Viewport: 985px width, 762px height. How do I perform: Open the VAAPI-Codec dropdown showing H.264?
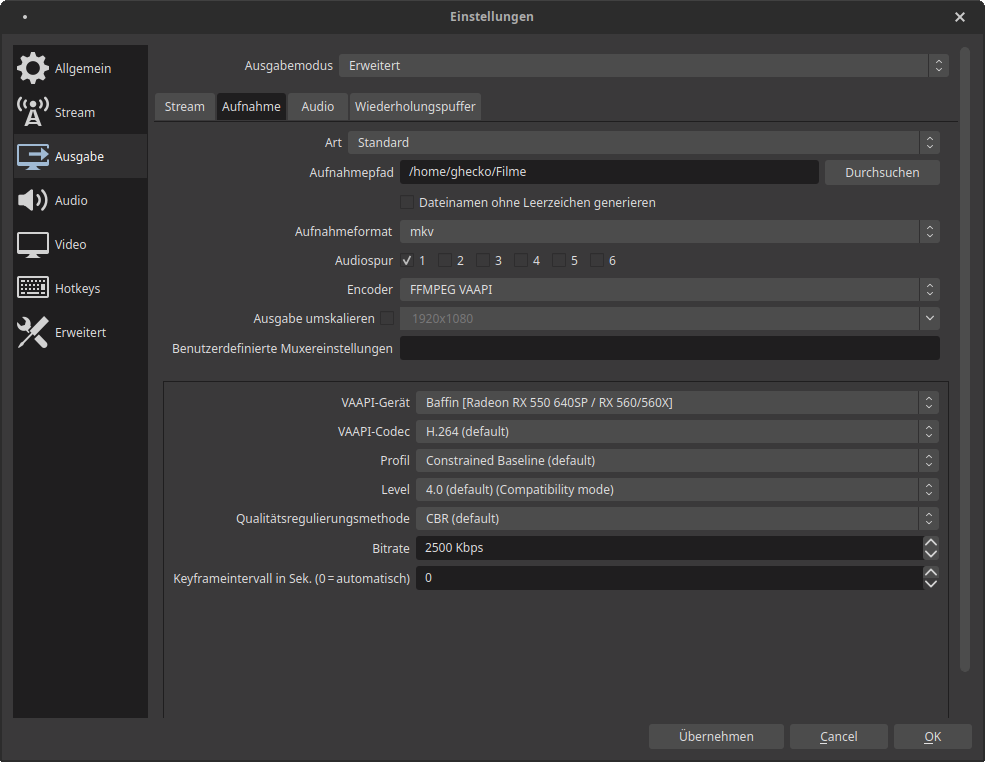677,432
